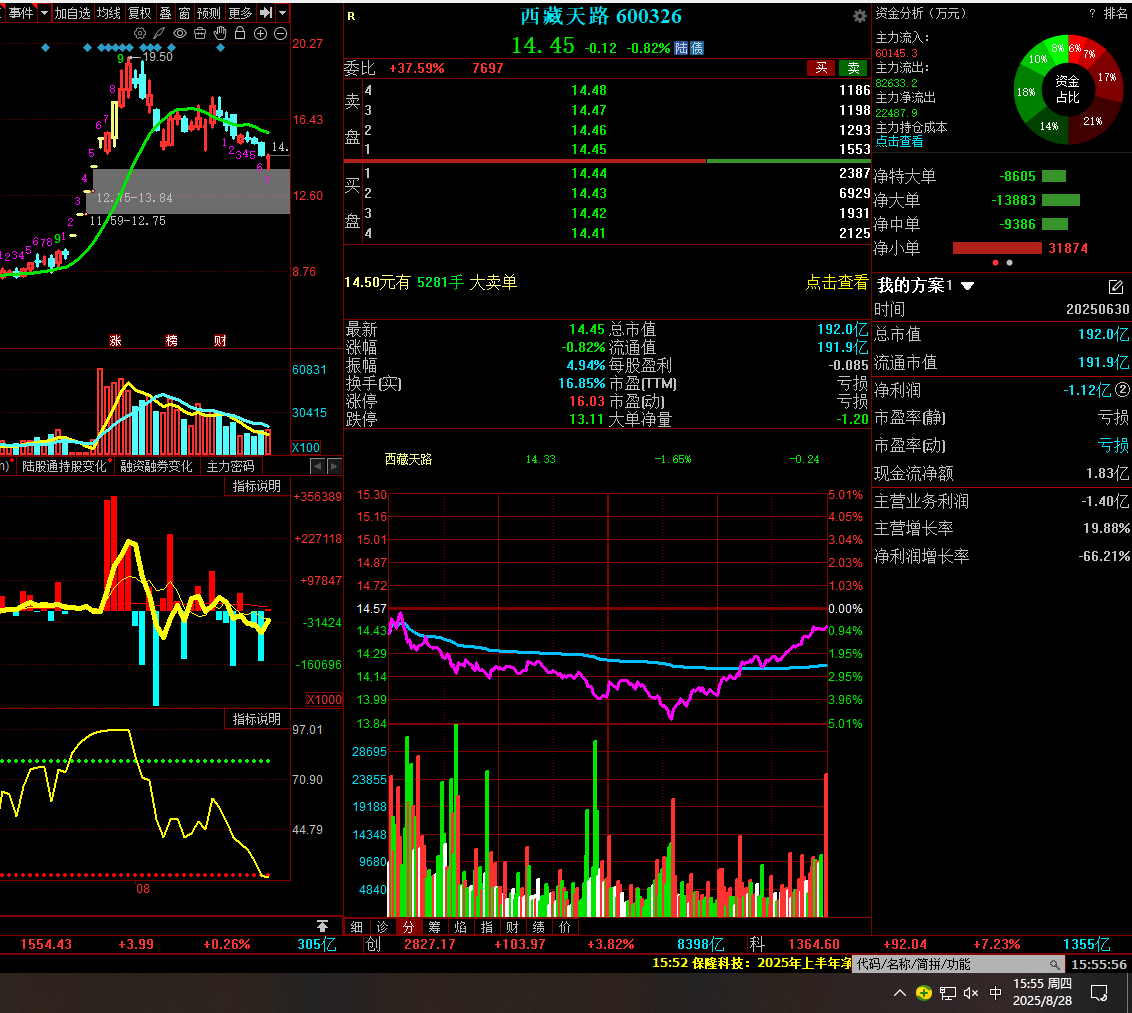Viewport: 1132px width, 1013px height.
Task: Click 陆 Stock Connect badge
Action: [x=682, y=48]
